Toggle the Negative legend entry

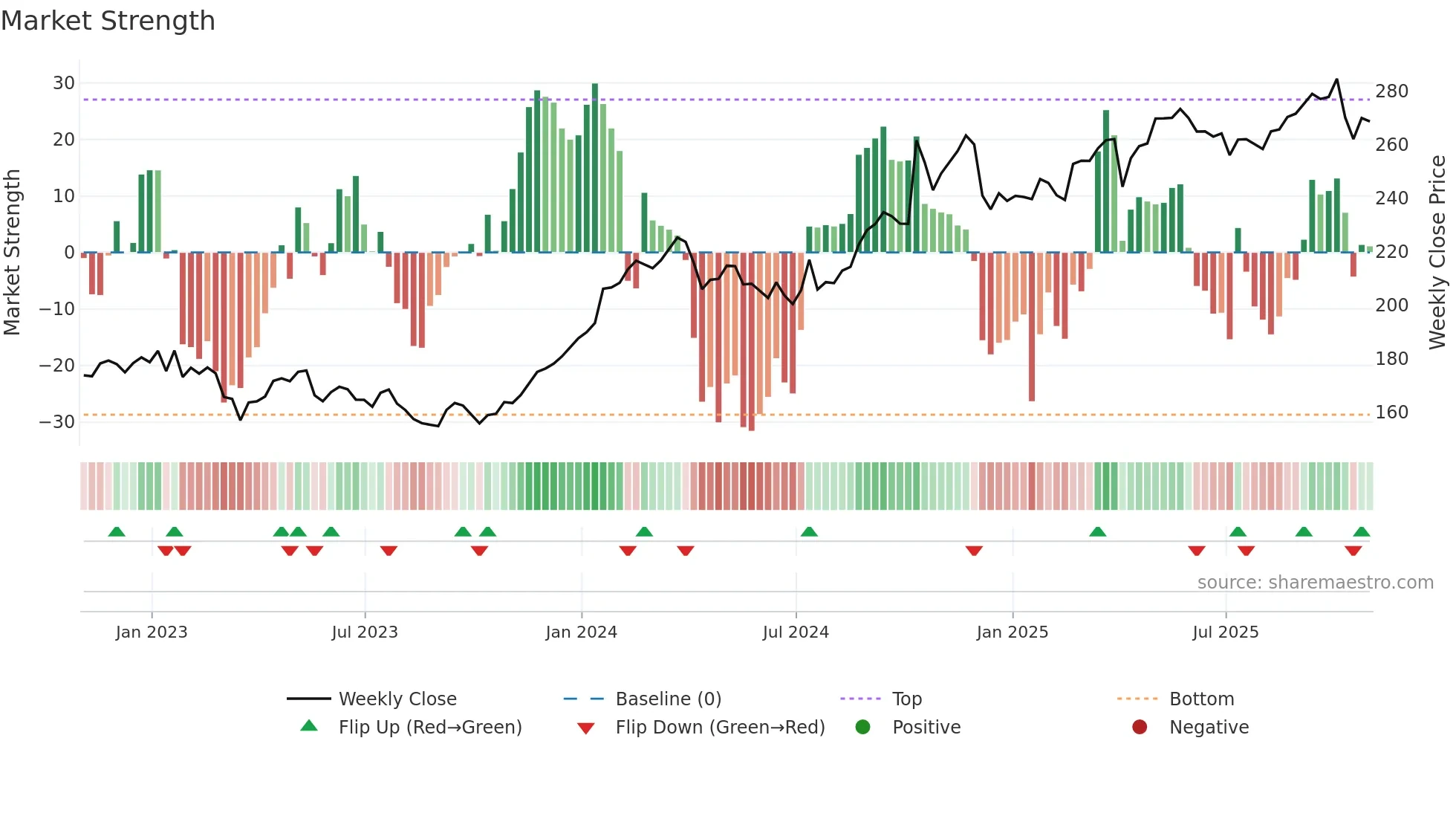tap(1190, 727)
